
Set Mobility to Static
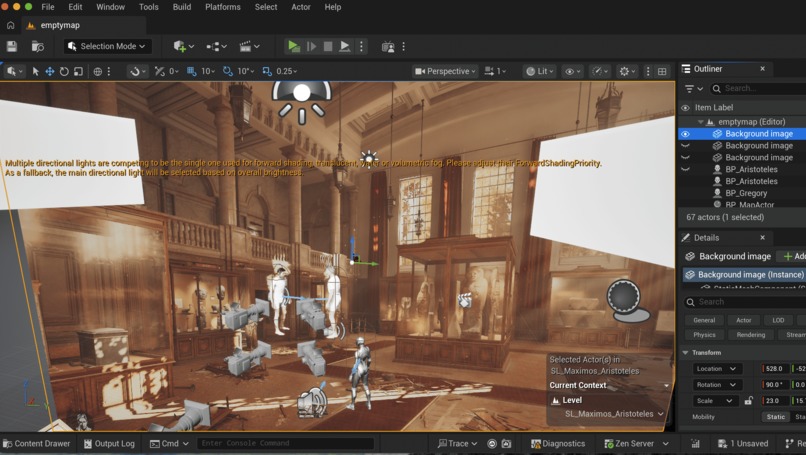pyautogui.click(x=775, y=417)
